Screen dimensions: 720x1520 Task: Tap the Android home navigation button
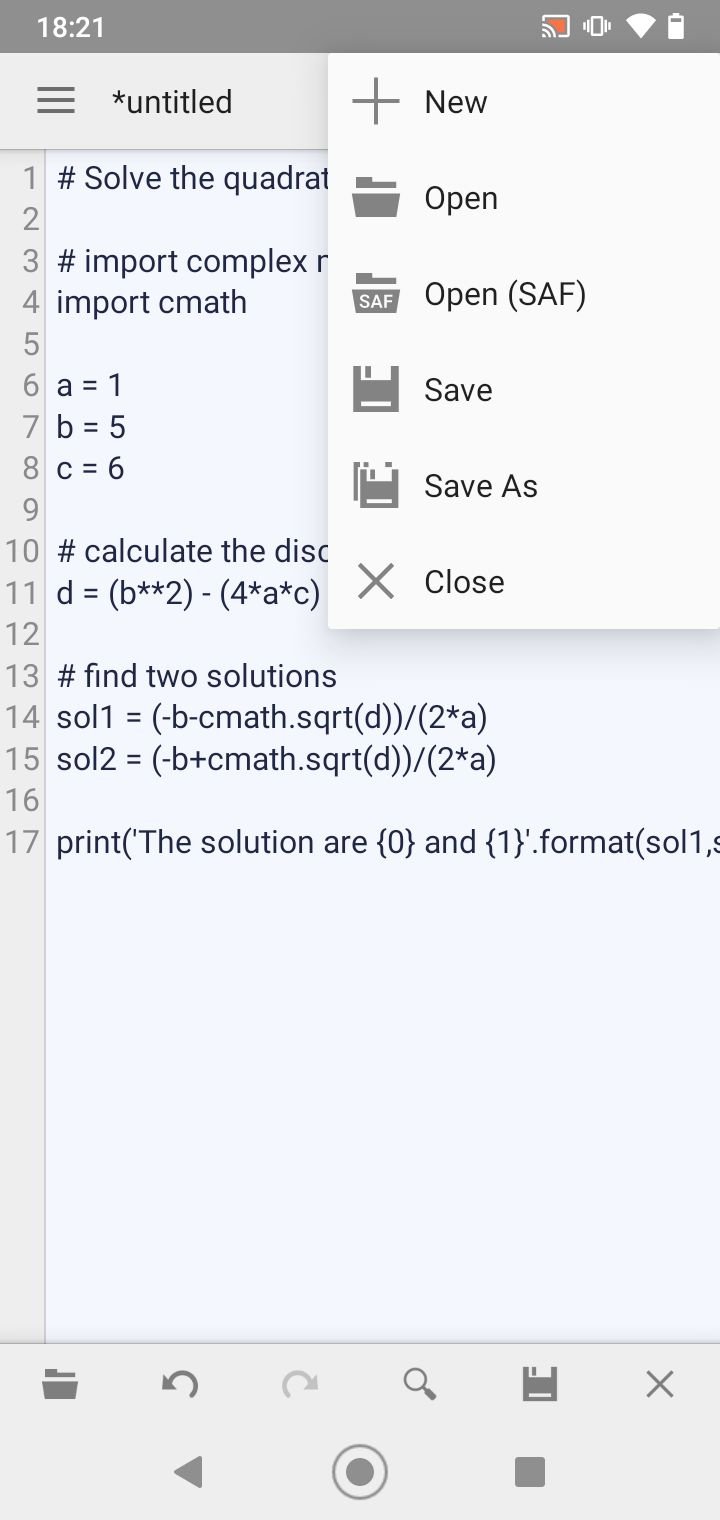(x=360, y=1472)
